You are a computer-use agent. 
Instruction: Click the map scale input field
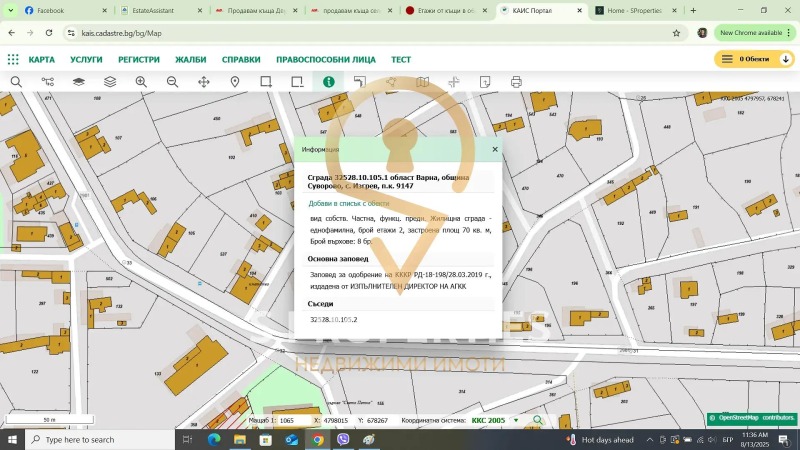point(291,421)
